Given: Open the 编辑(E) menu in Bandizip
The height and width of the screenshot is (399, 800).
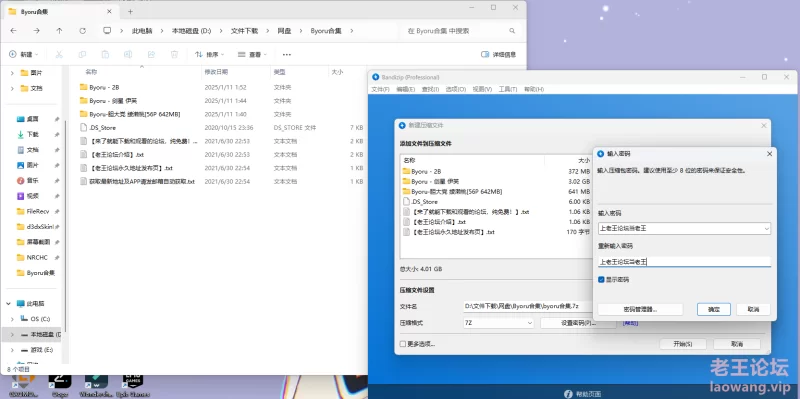Looking at the screenshot, I should (406, 89).
